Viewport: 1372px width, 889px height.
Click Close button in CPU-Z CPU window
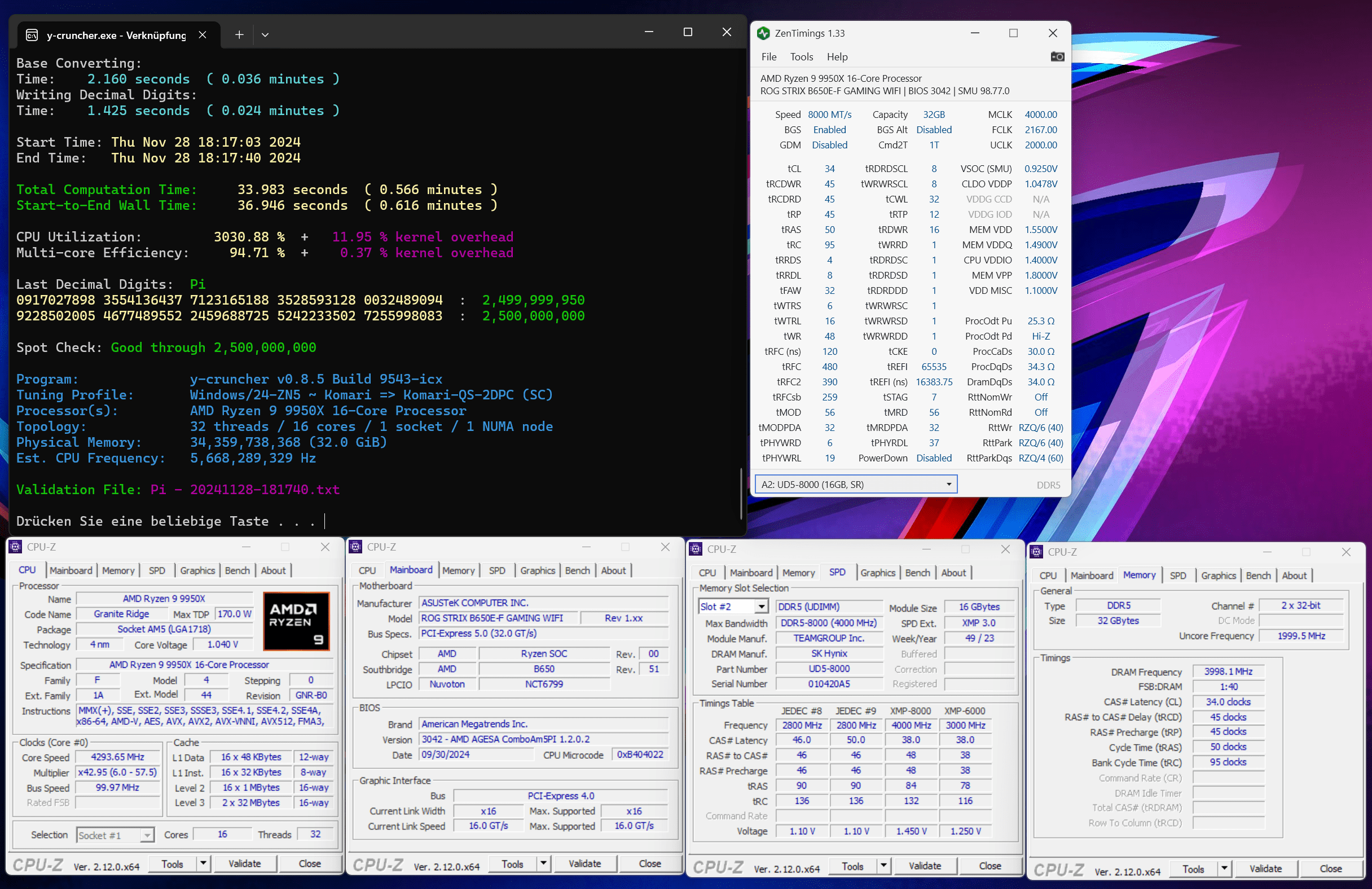point(310,864)
